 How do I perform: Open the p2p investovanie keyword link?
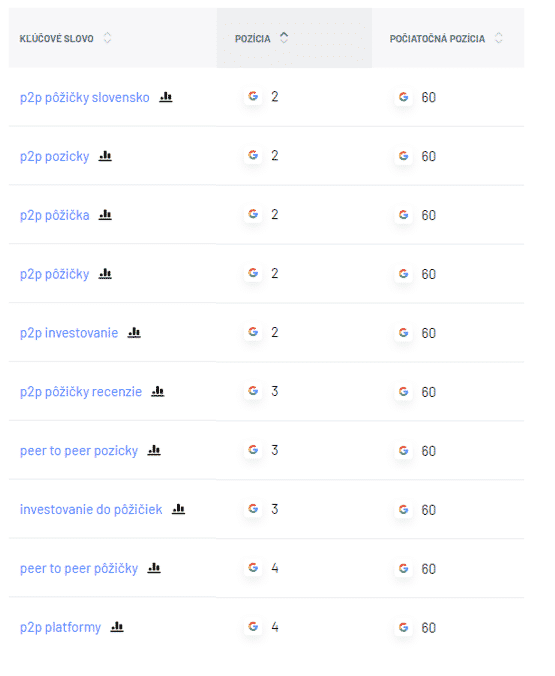(x=69, y=333)
